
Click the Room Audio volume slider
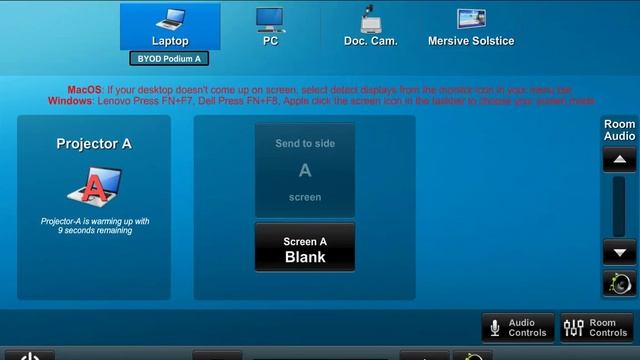[619, 206]
